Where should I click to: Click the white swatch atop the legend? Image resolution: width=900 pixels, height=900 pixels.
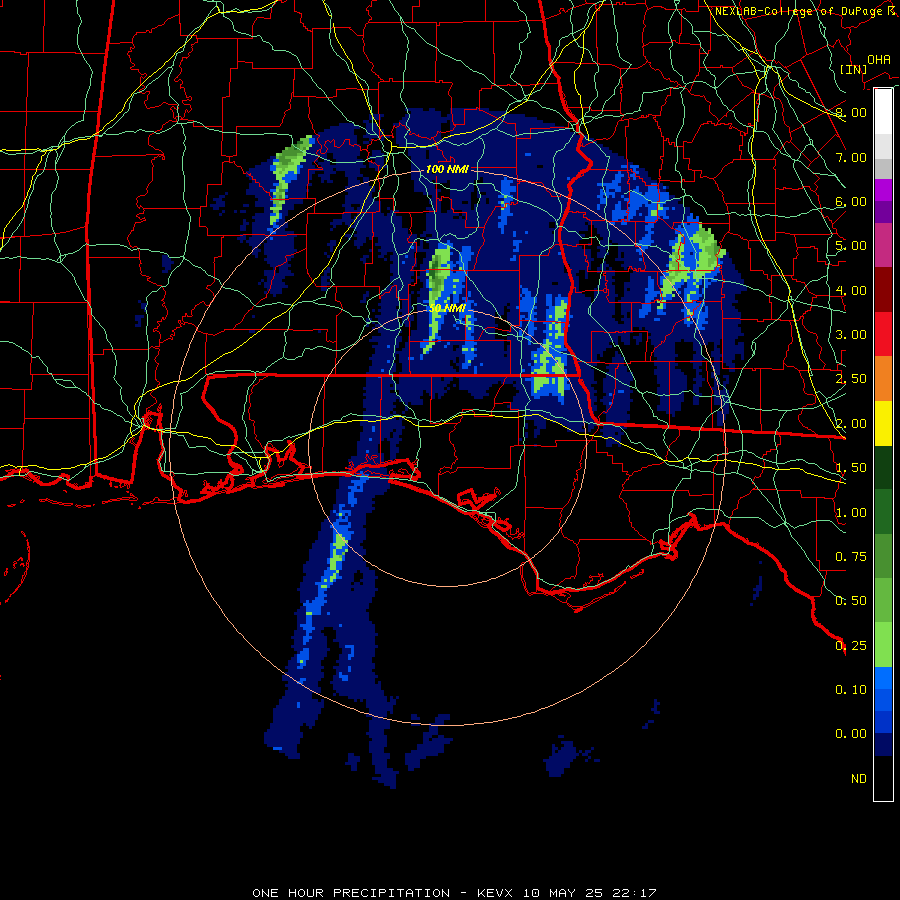[x=883, y=111]
